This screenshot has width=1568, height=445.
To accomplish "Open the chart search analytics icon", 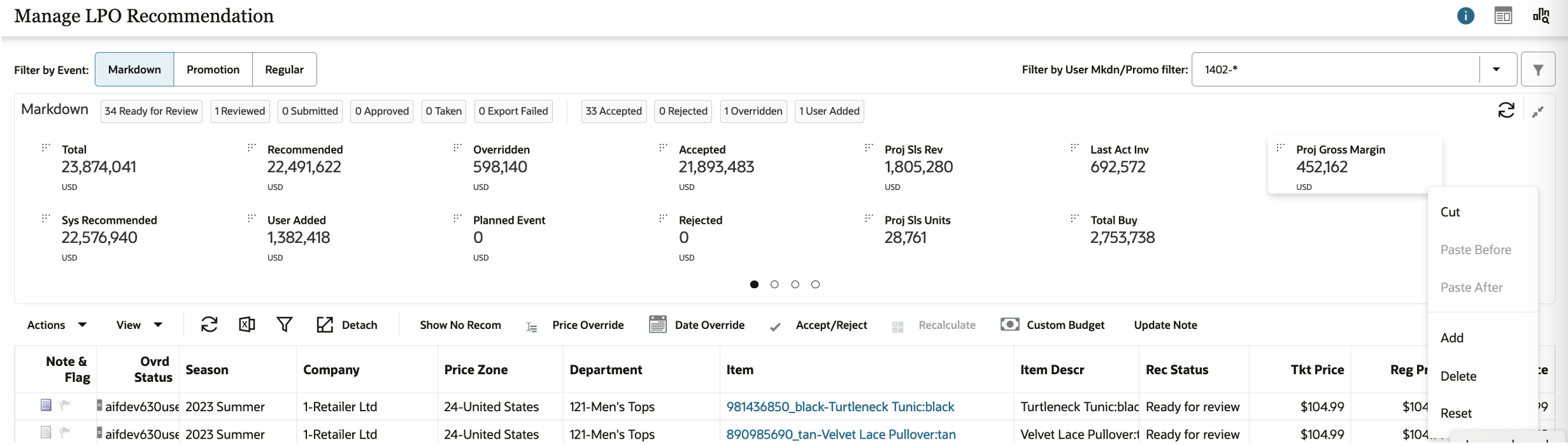I will 1541,16.
